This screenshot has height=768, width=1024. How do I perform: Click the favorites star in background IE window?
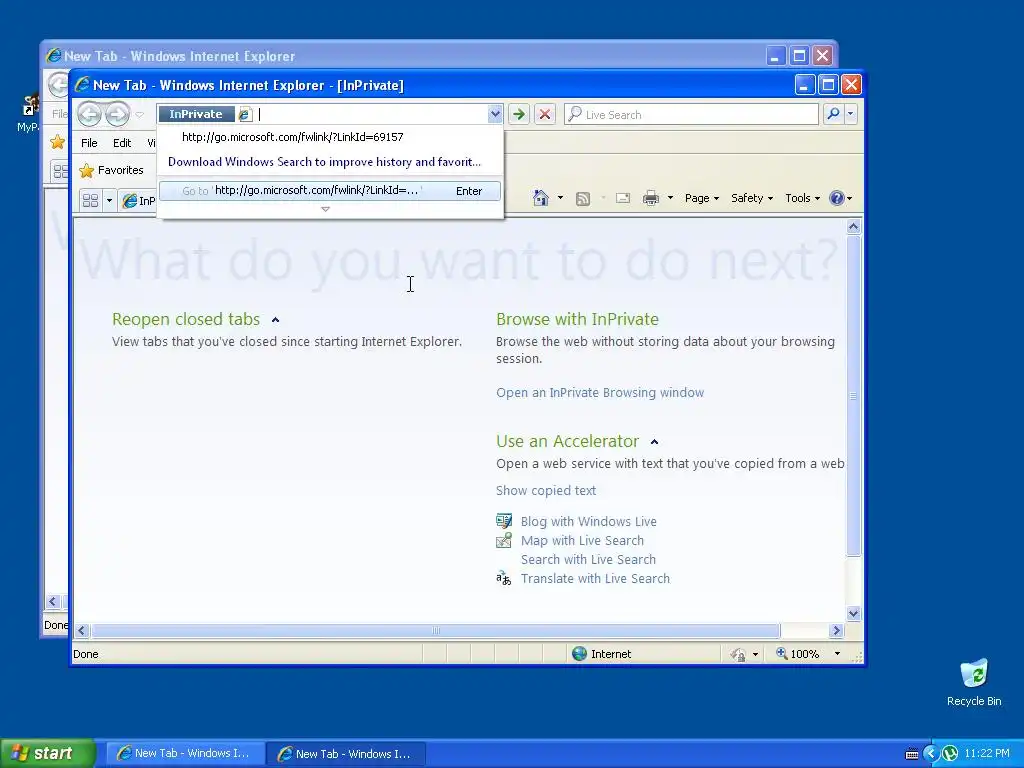click(57, 142)
